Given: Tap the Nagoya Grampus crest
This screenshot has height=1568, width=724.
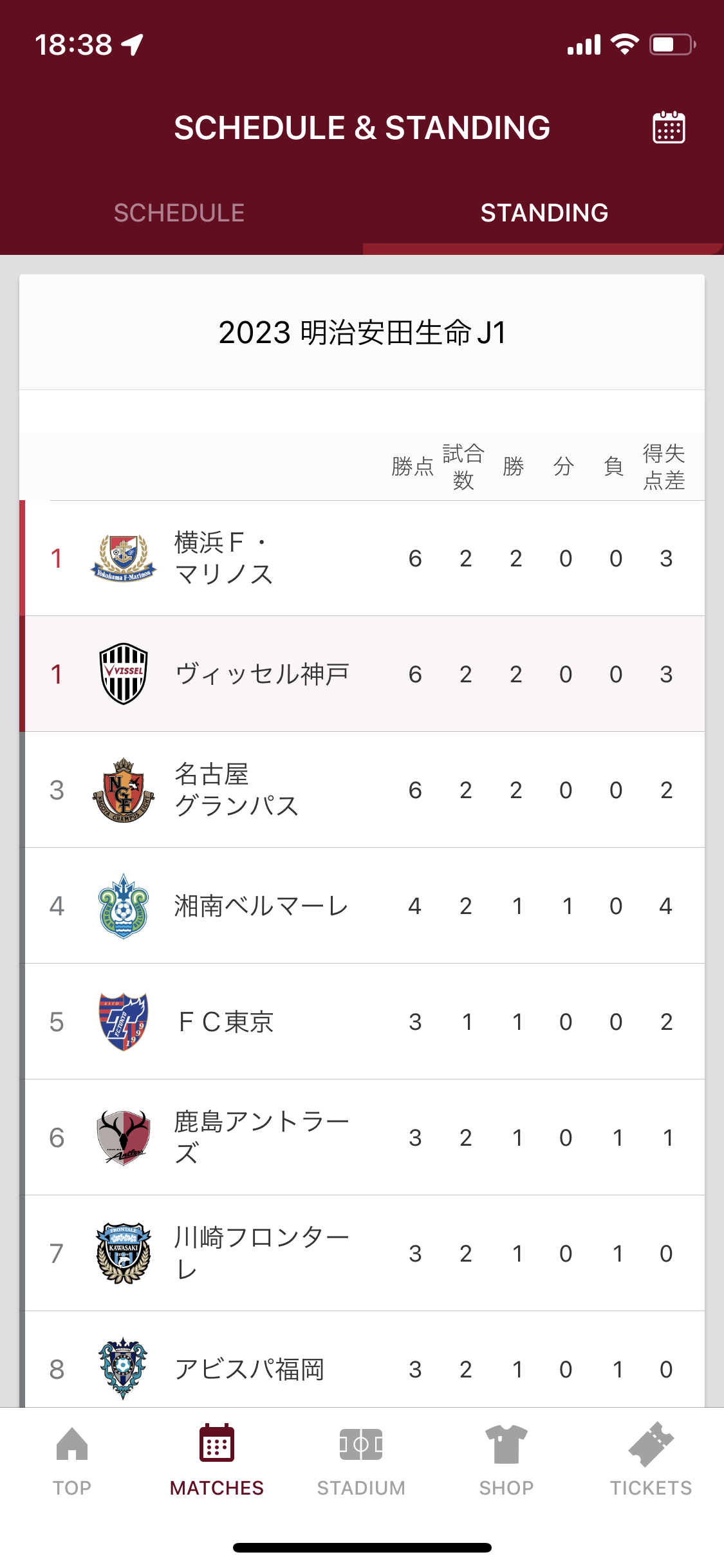Looking at the screenshot, I should tap(124, 790).
